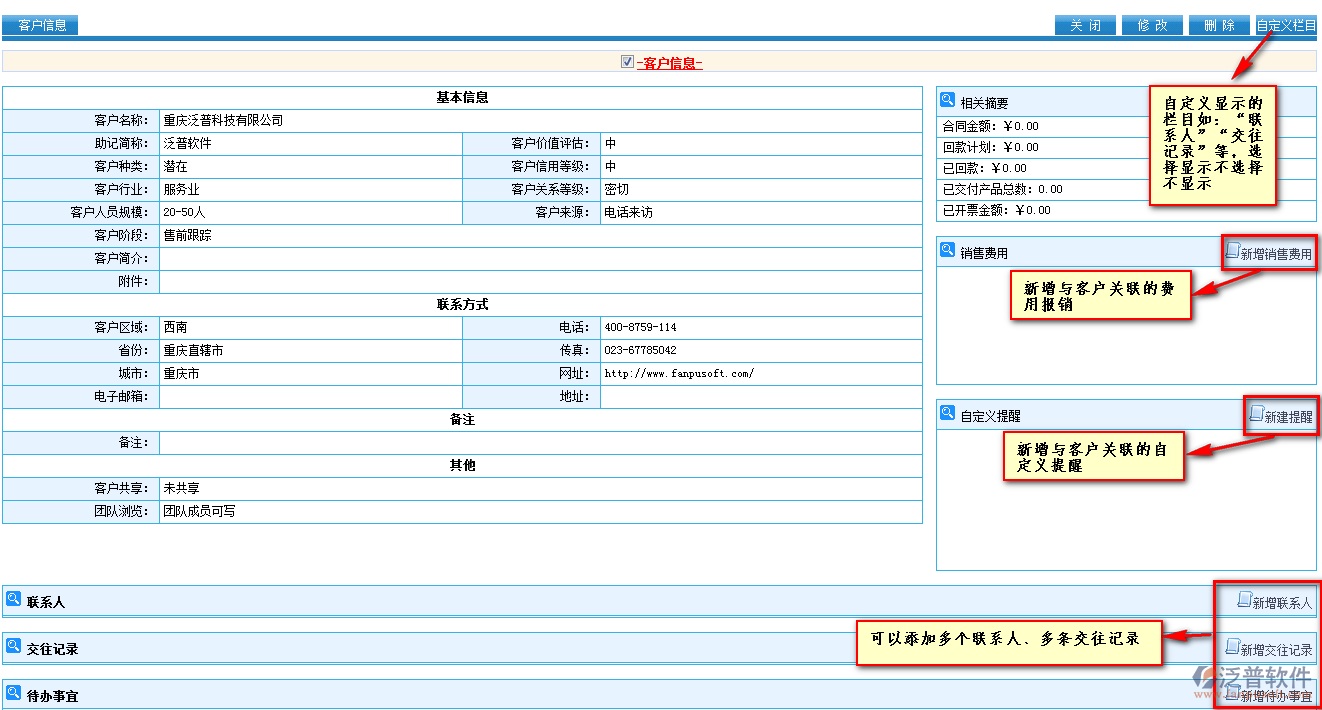This screenshot has height=710, width=1322.
Task: Click the magnifier icon beside 相关摘要
Action: (x=947, y=100)
